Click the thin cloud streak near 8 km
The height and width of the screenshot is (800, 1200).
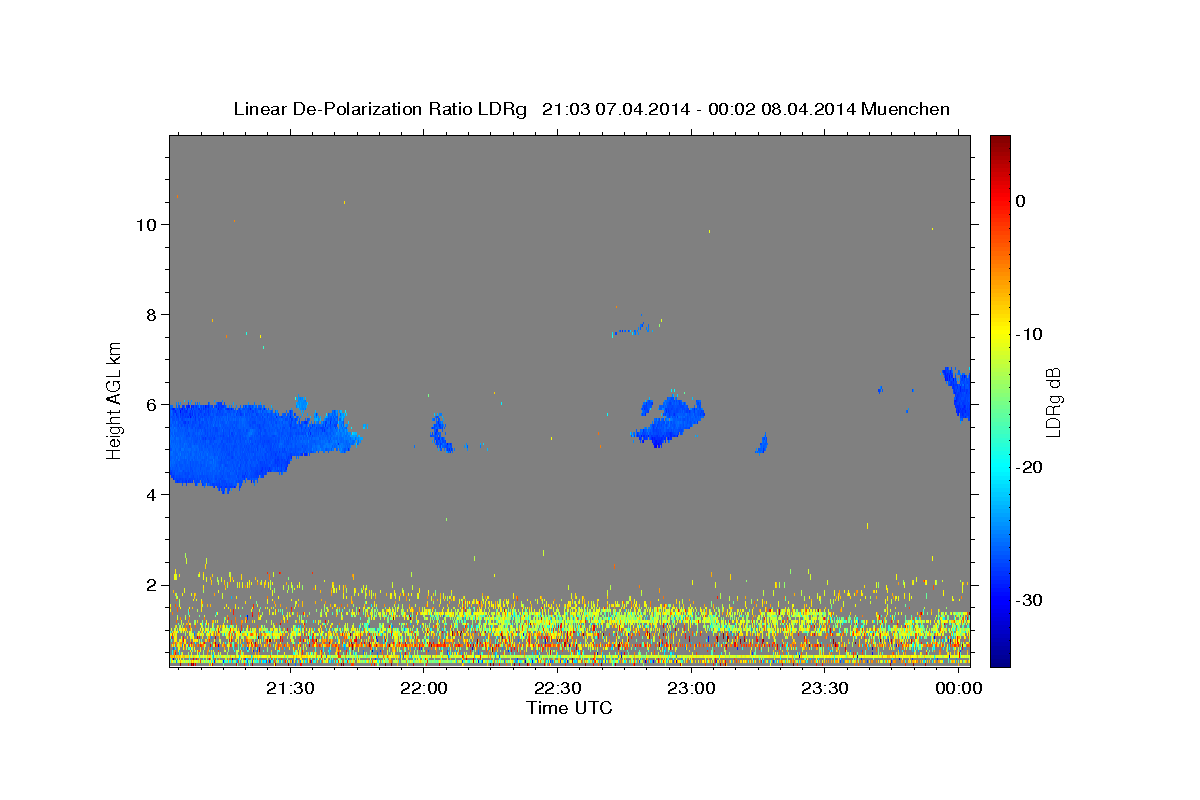coord(632,328)
